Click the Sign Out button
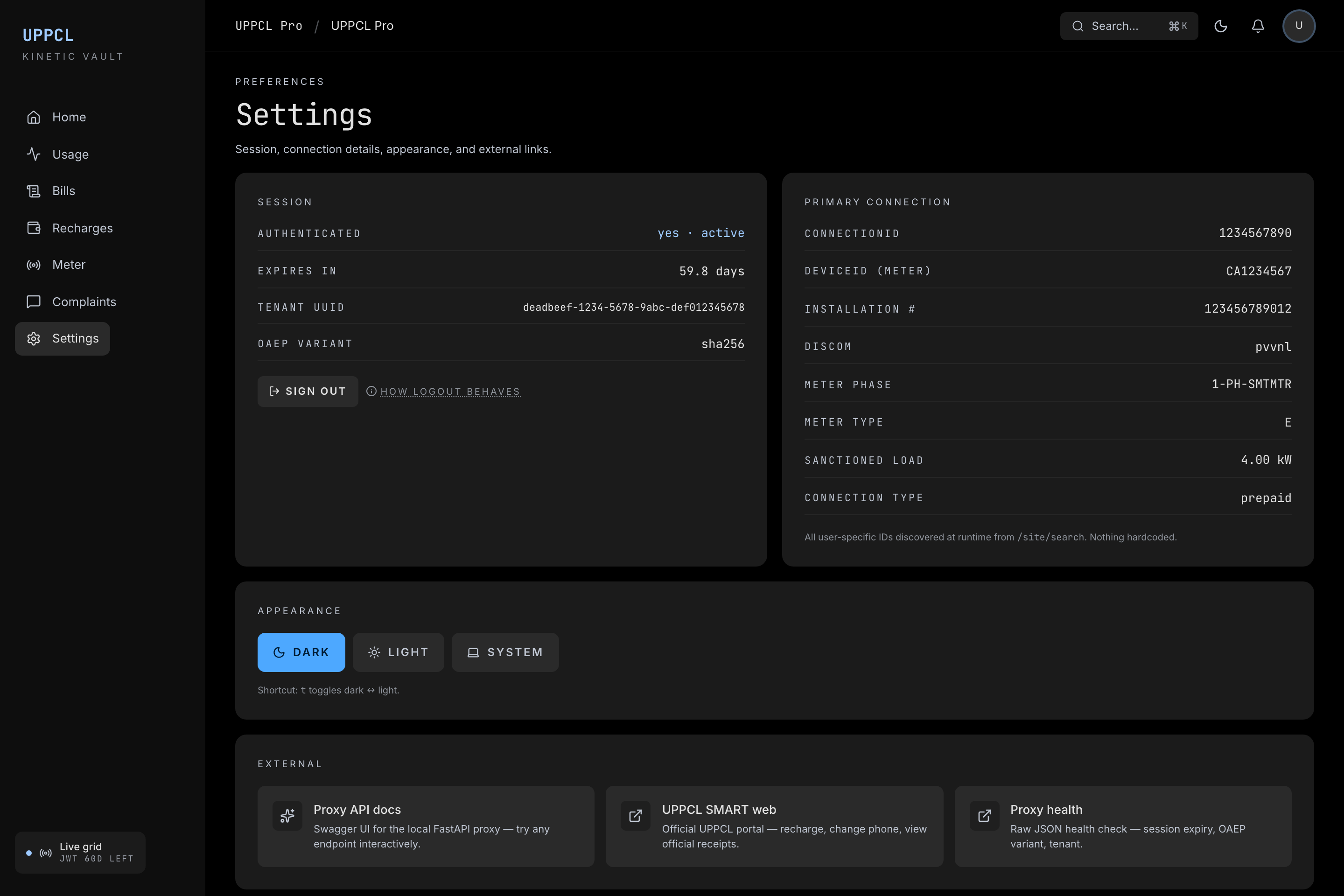This screenshot has width=1344, height=896. point(308,392)
